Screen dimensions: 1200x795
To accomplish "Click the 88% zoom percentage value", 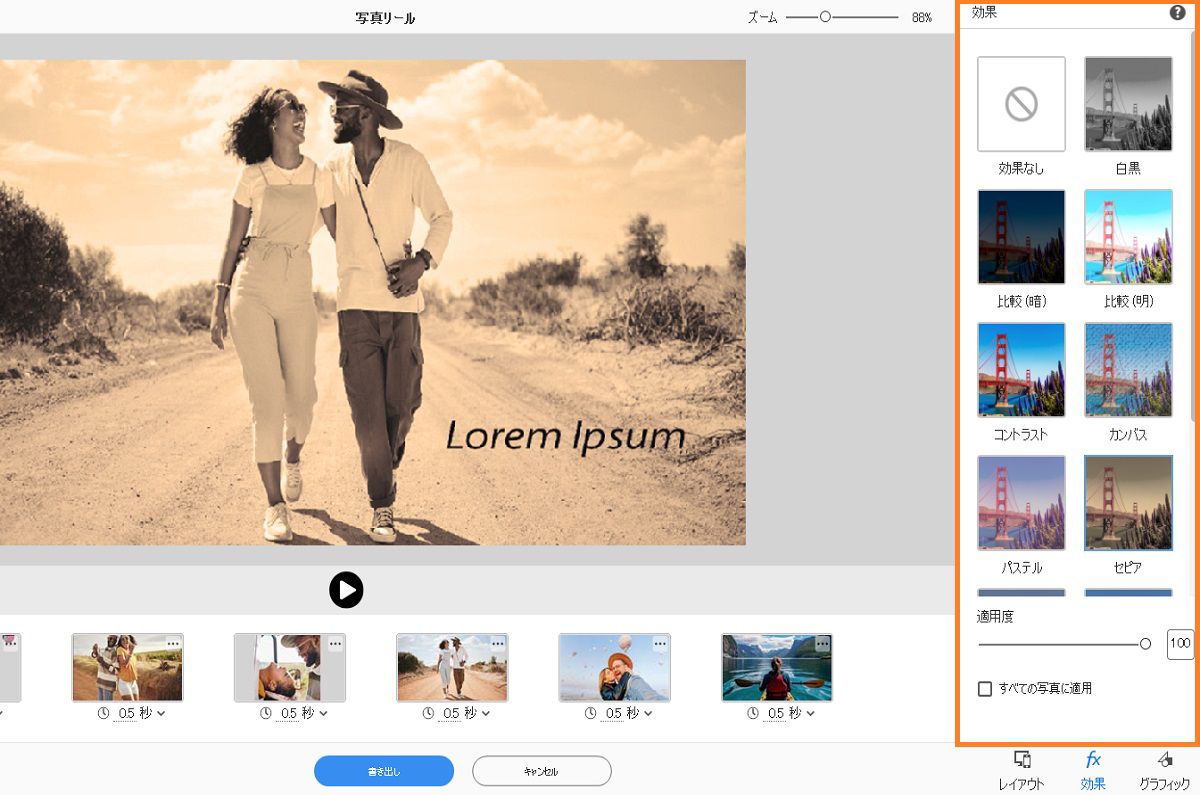I will [921, 18].
